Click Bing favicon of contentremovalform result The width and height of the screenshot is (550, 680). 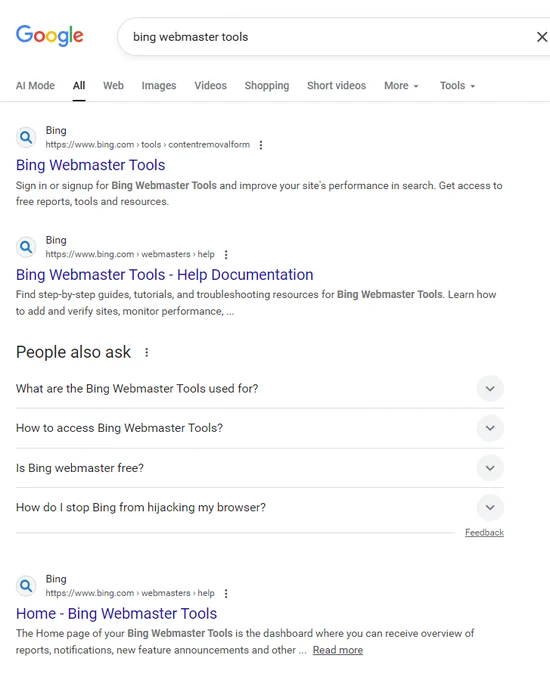26,137
